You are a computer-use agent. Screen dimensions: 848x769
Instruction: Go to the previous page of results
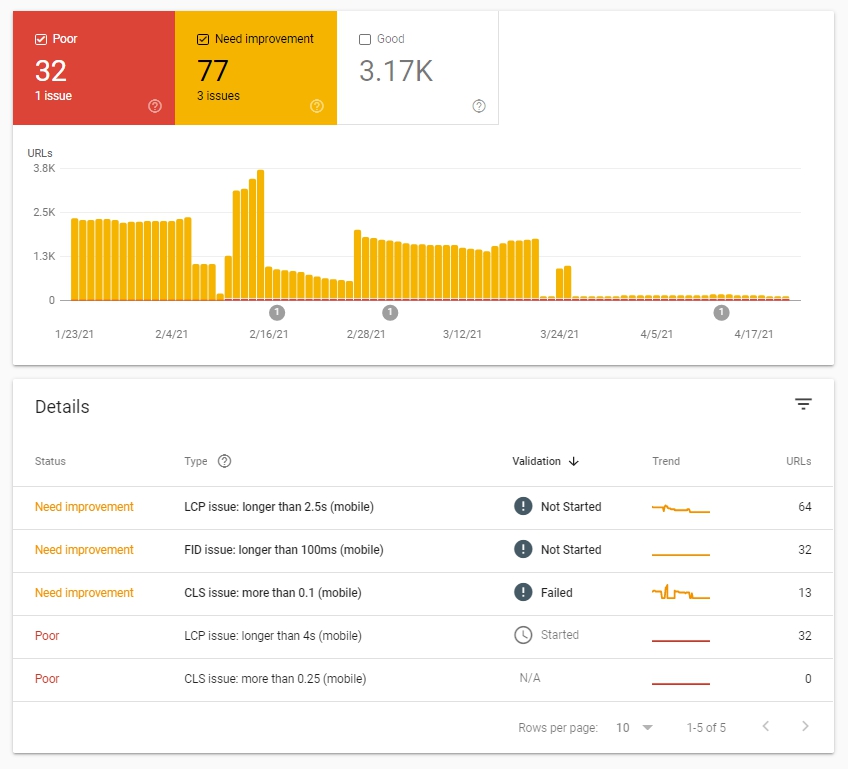pos(766,727)
